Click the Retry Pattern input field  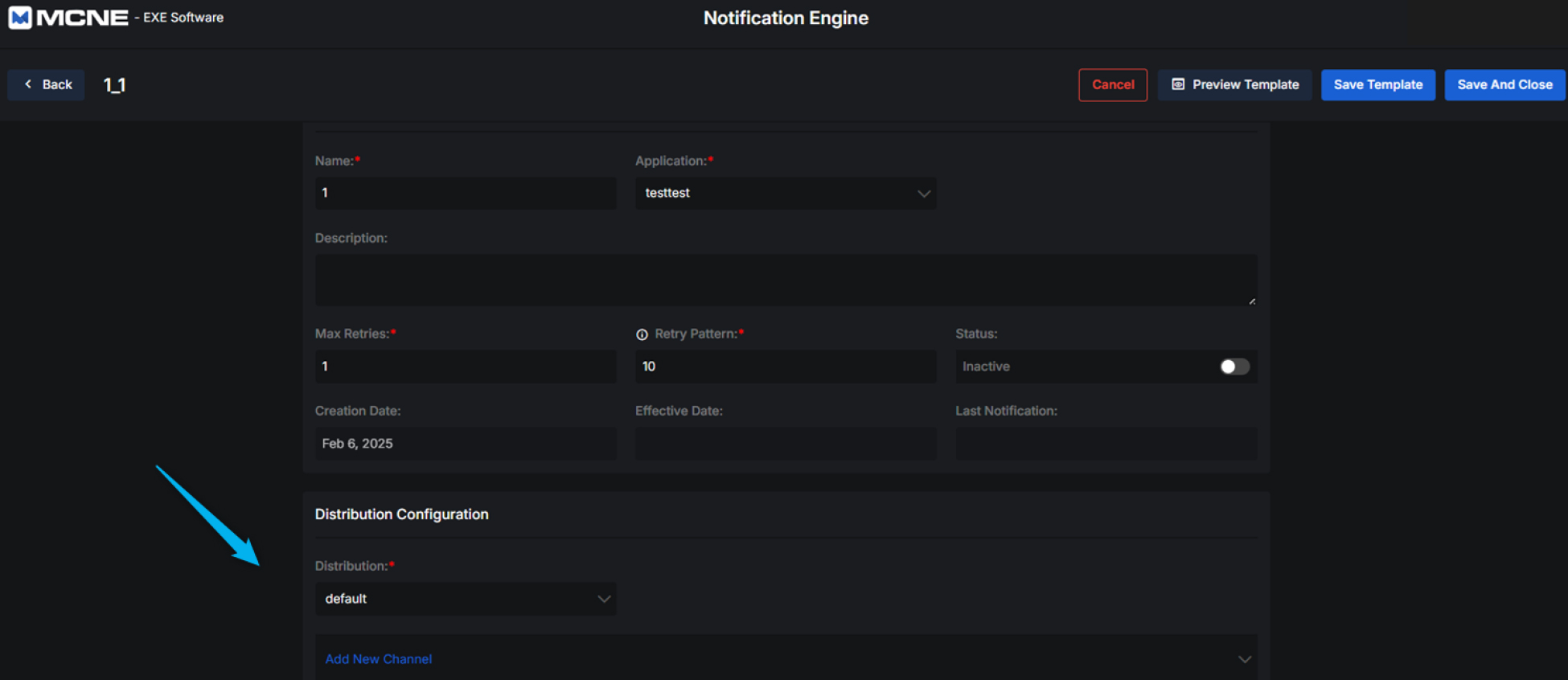tap(785, 367)
